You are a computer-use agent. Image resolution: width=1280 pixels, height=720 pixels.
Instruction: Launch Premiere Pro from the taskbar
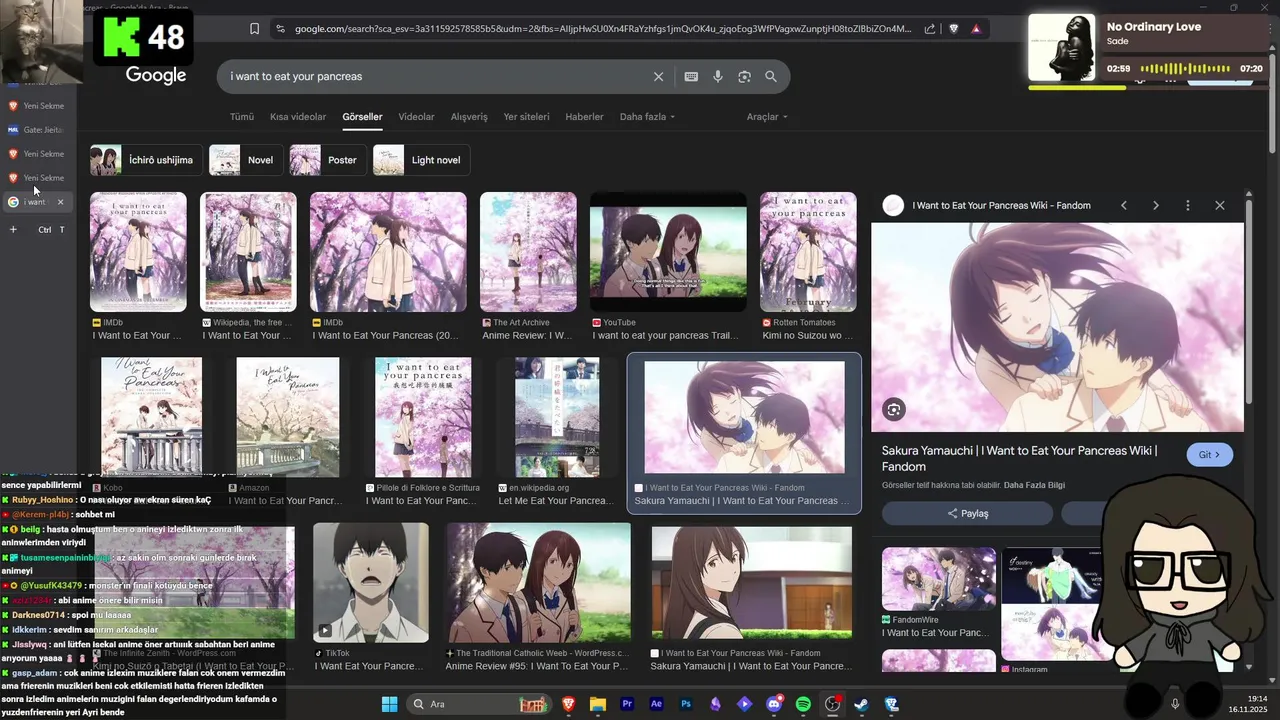(627, 704)
